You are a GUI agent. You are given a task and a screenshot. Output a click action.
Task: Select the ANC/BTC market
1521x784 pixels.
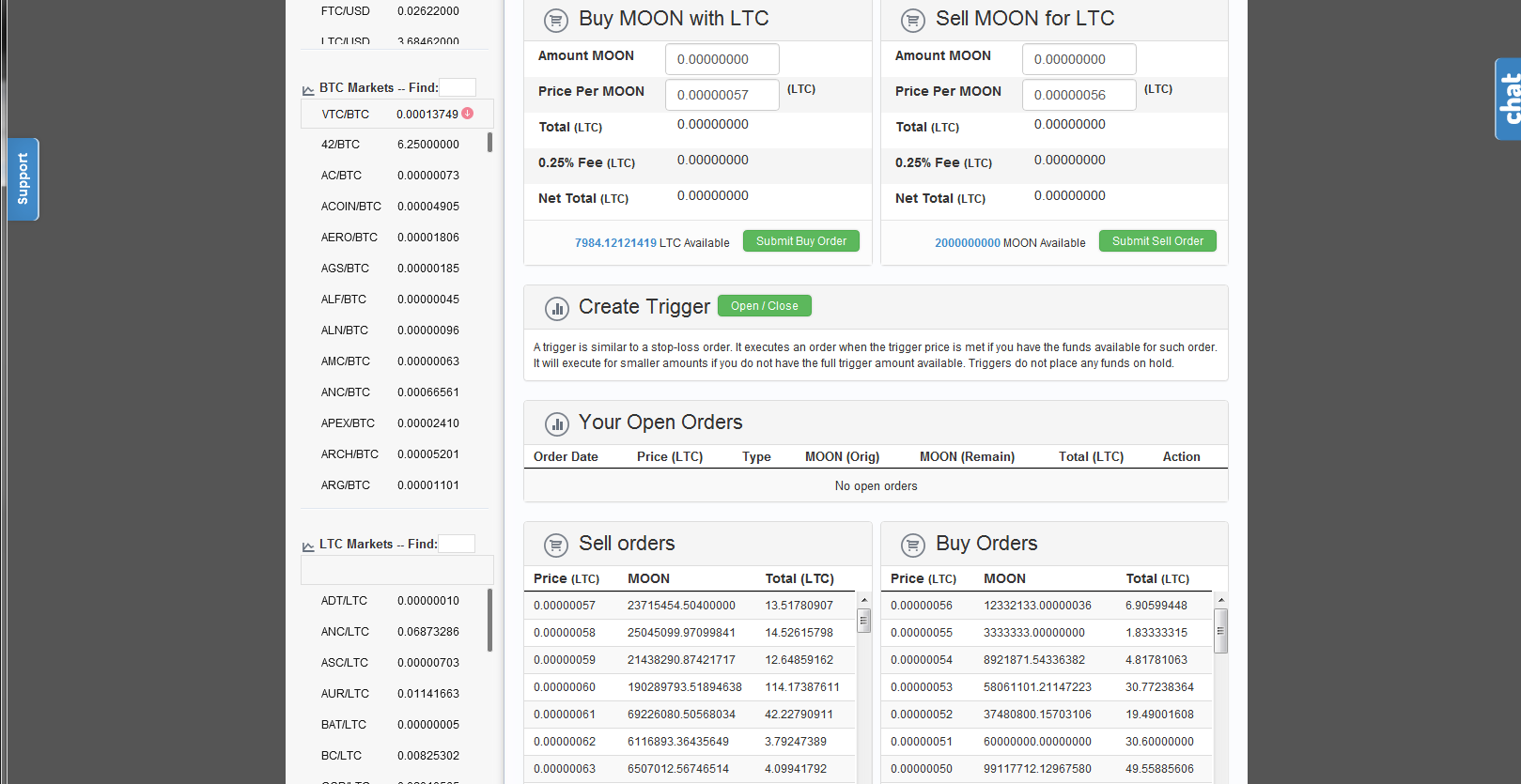[x=395, y=392]
